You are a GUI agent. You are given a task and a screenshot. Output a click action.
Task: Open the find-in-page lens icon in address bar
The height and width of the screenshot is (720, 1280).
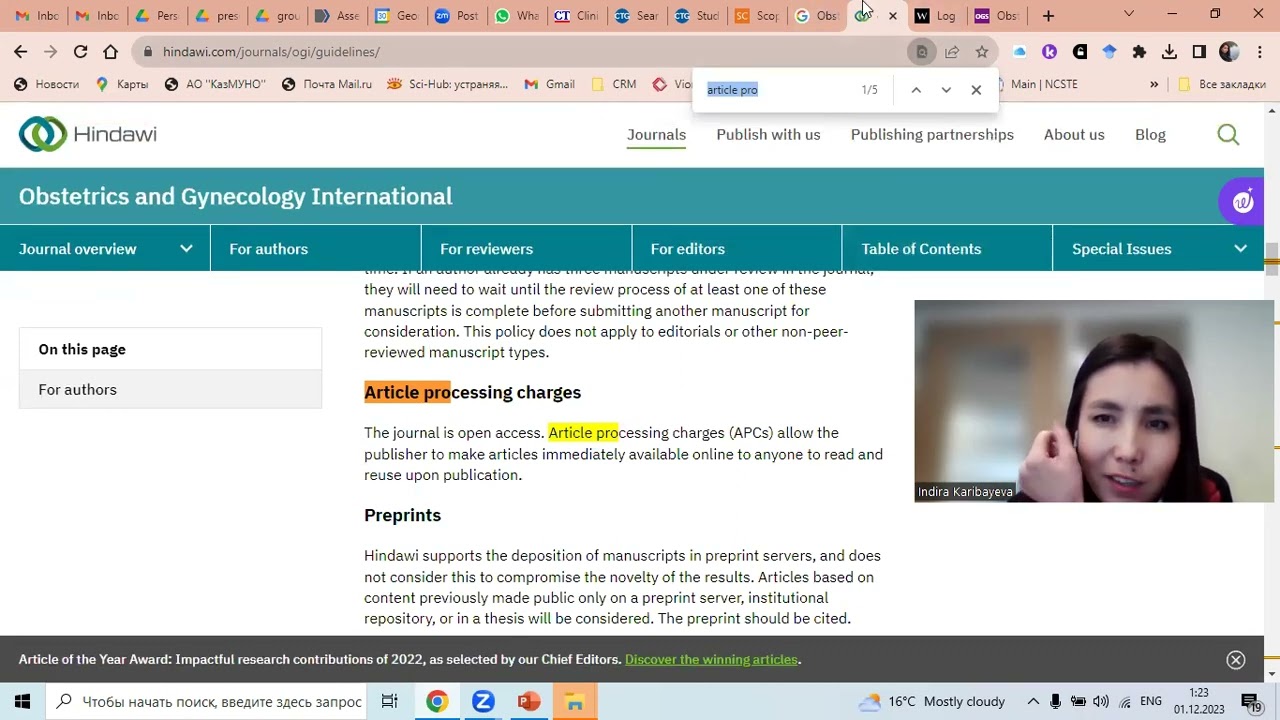click(x=922, y=52)
